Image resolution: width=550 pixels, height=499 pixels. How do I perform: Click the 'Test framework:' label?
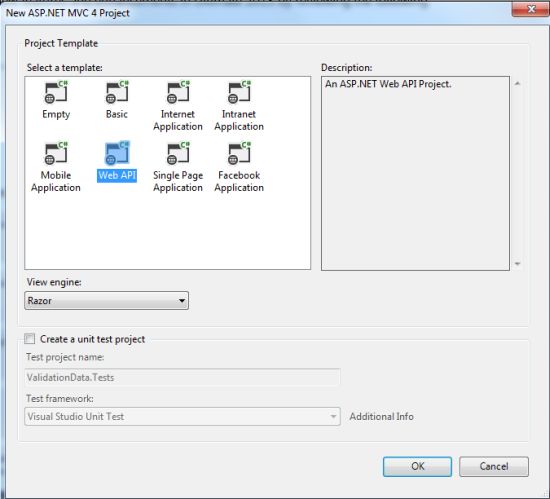[60, 399]
